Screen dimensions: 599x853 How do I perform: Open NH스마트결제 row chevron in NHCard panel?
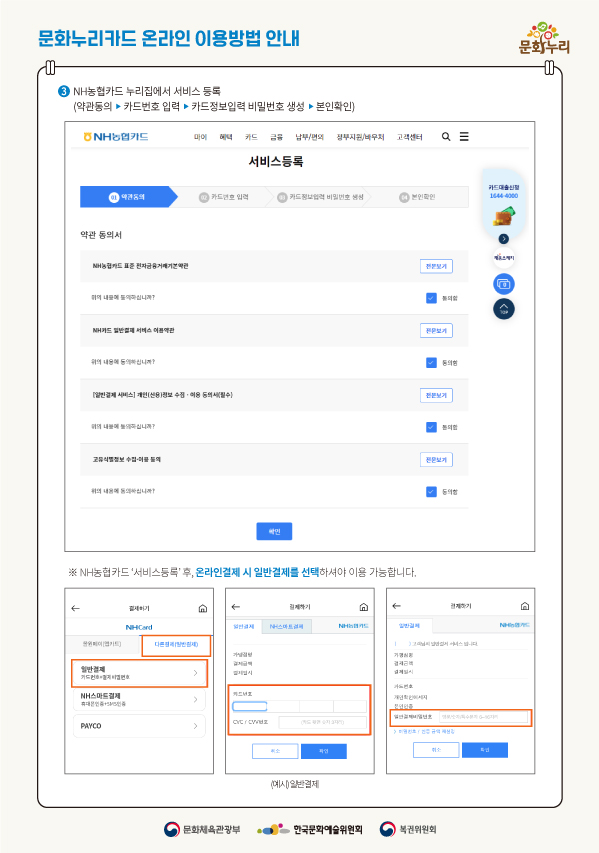(x=195, y=699)
